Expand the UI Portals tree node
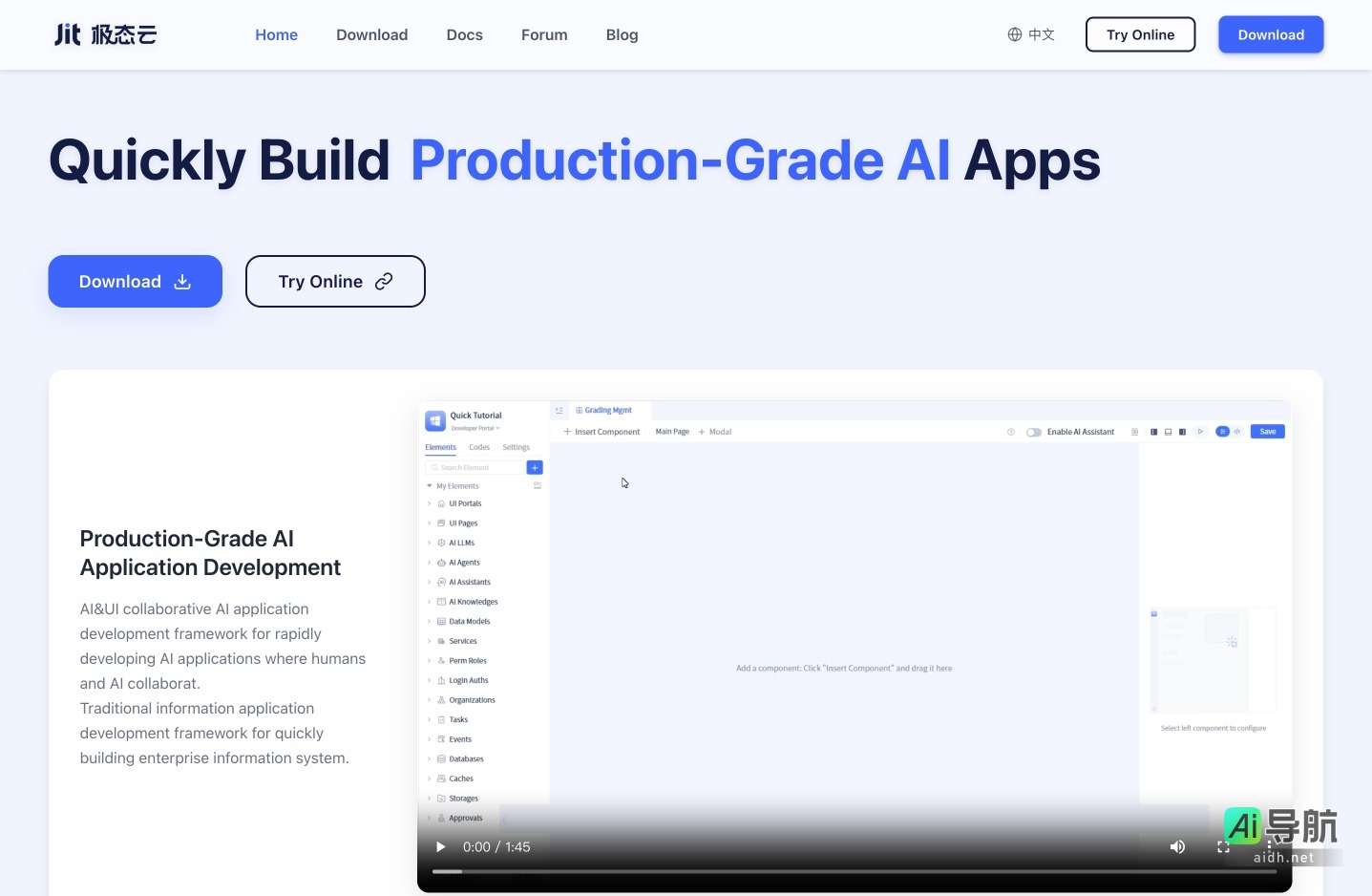Screen dimensions: 1372x896 430,503
